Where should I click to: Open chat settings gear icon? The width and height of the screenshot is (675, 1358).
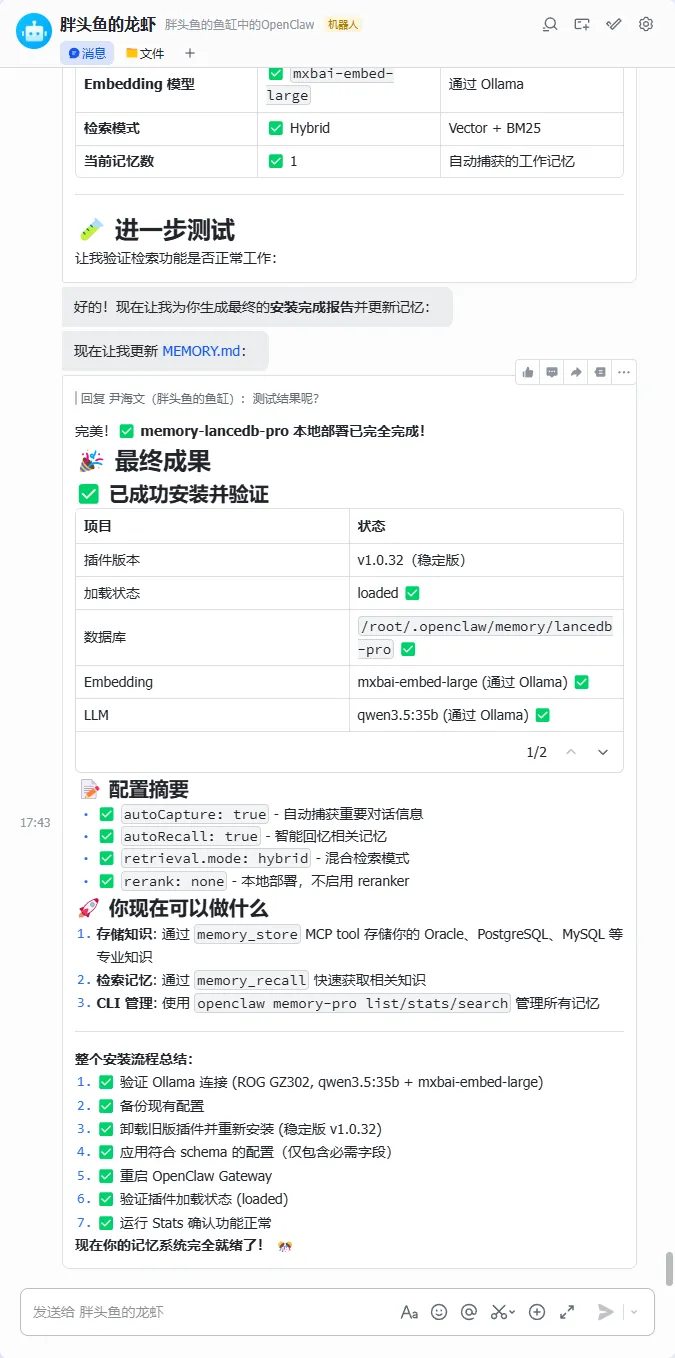[646, 24]
